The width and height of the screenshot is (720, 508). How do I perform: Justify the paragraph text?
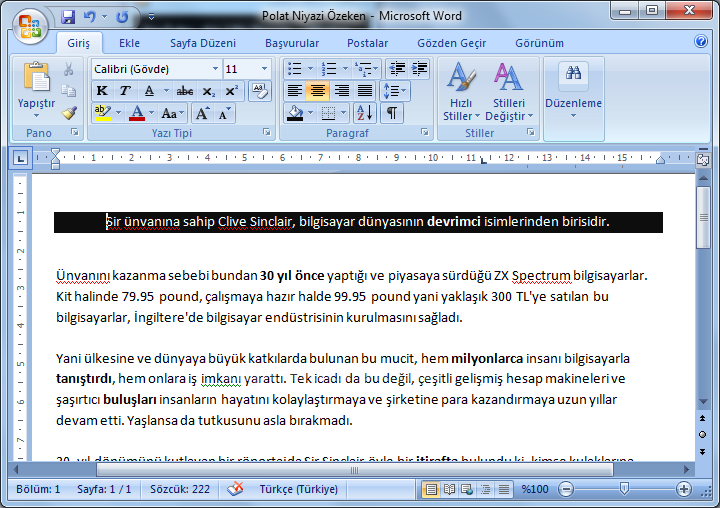[x=365, y=91]
